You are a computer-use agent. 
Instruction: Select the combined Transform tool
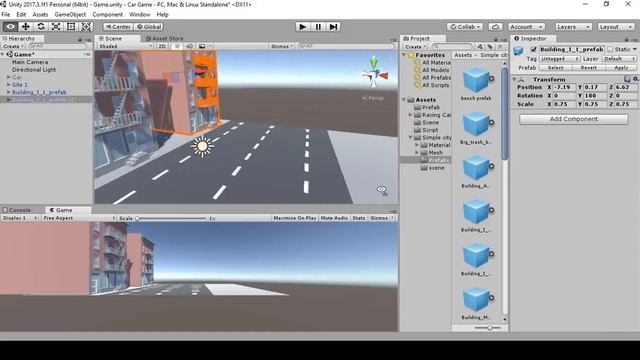(x=86, y=27)
